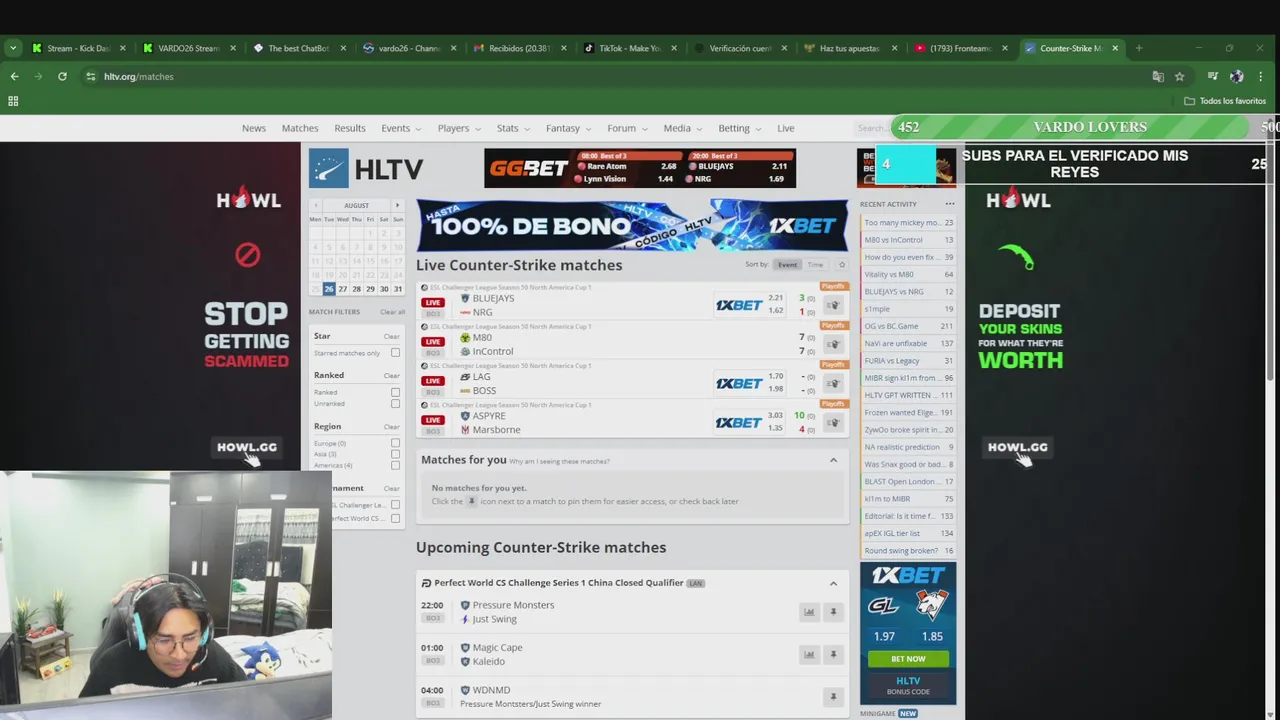The height and width of the screenshot is (720, 1280).
Task: Expand the Stats dropdown menu
Action: coord(513,128)
